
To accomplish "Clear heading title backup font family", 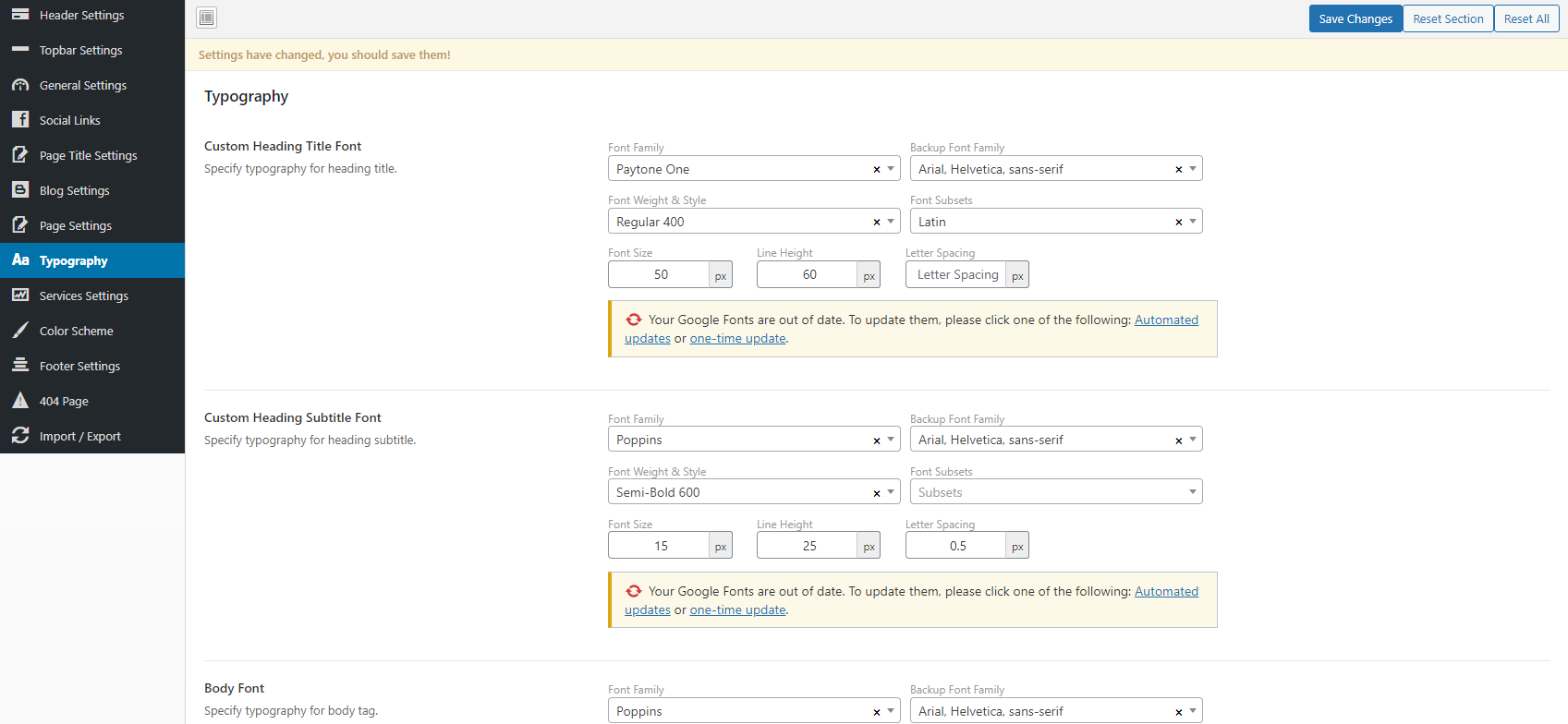I will tap(1179, 170).
